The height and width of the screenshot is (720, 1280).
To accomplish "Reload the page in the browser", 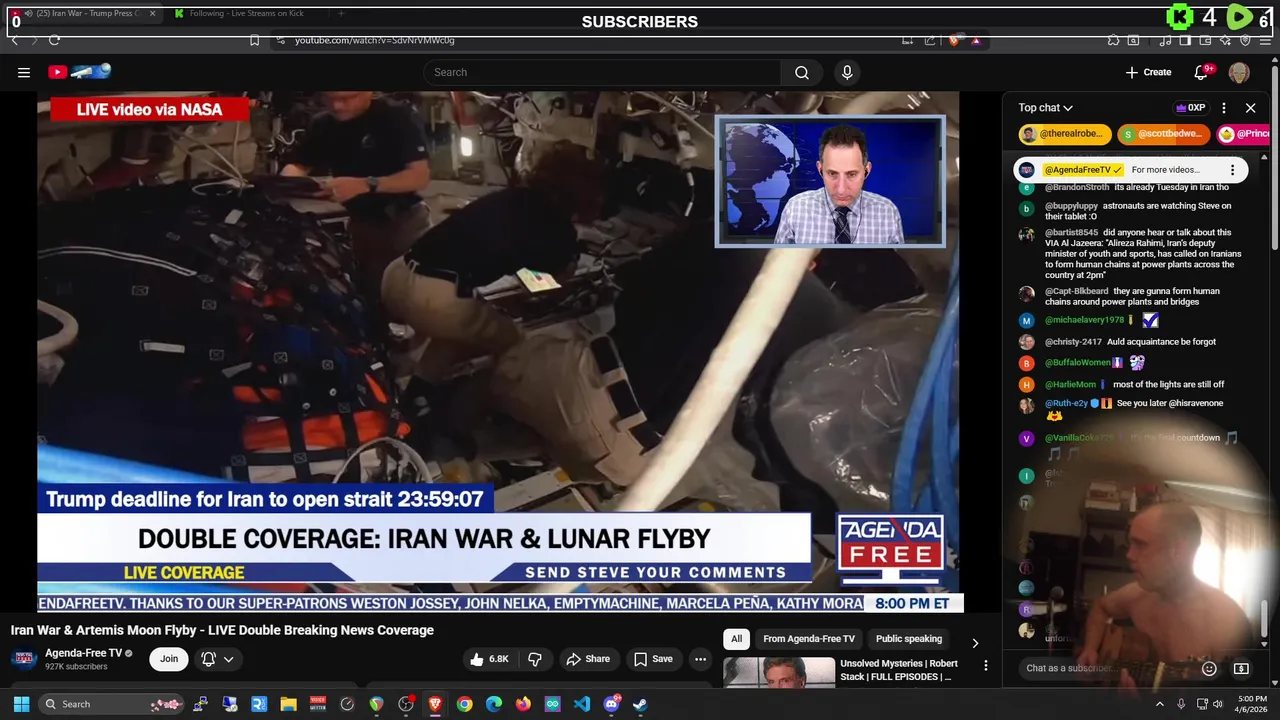I will pos(54,40).
